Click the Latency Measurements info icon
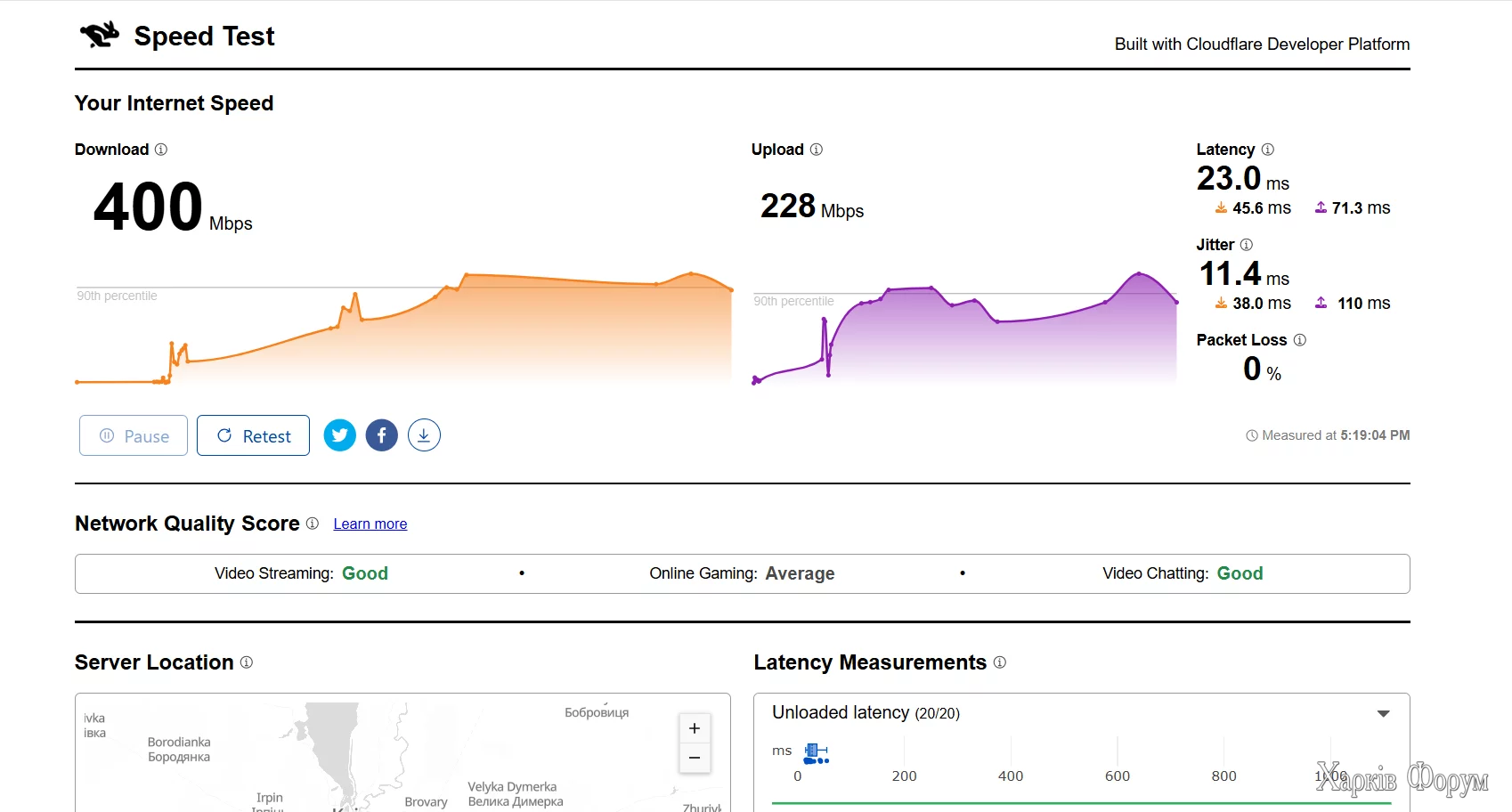This screenshot has width=1512, height=812. coord(1000,662)
